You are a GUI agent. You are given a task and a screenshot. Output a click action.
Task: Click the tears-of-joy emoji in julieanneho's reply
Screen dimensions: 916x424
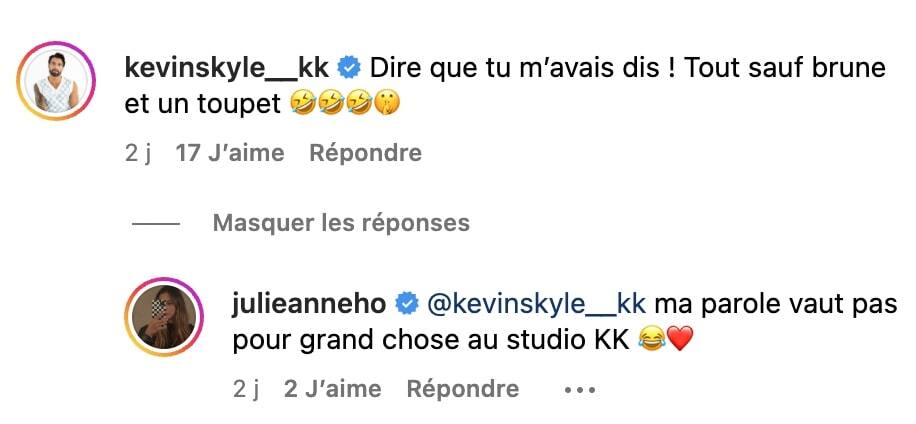point(652,339)
